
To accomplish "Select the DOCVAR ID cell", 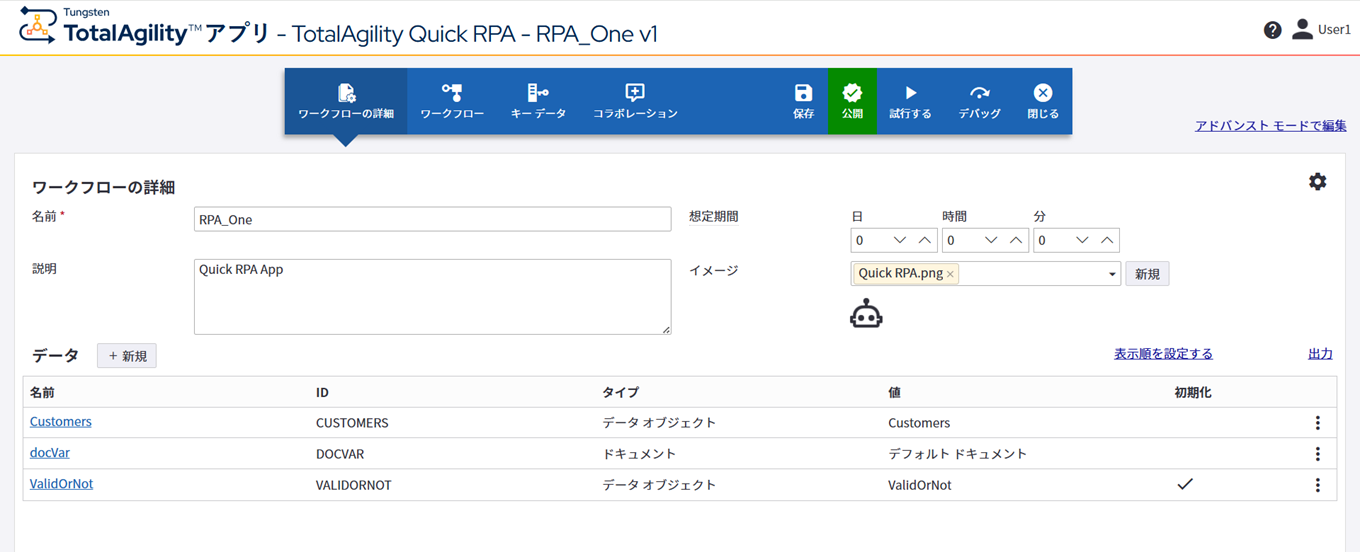I will point(340,454).
